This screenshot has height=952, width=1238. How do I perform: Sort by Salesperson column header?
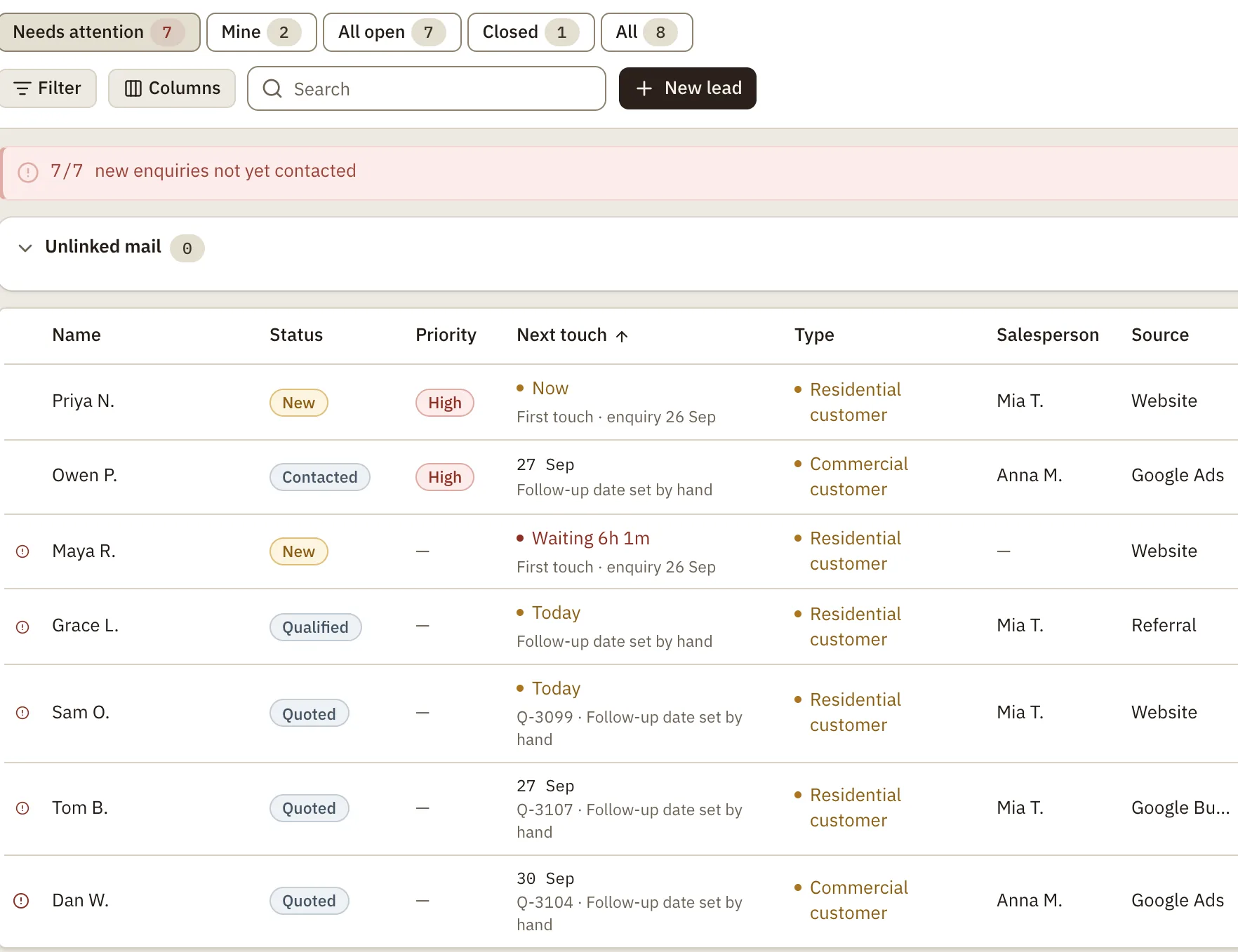(1048, 335)
